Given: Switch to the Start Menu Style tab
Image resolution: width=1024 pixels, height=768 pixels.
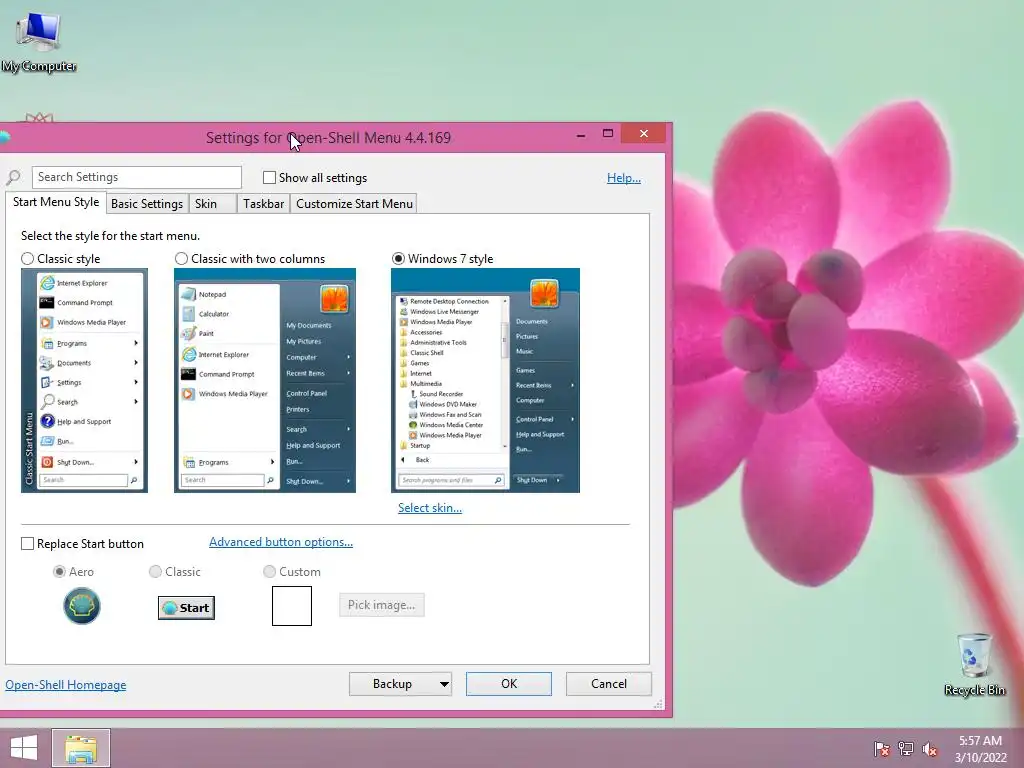Looking at the screenshot, I should 56,202.
